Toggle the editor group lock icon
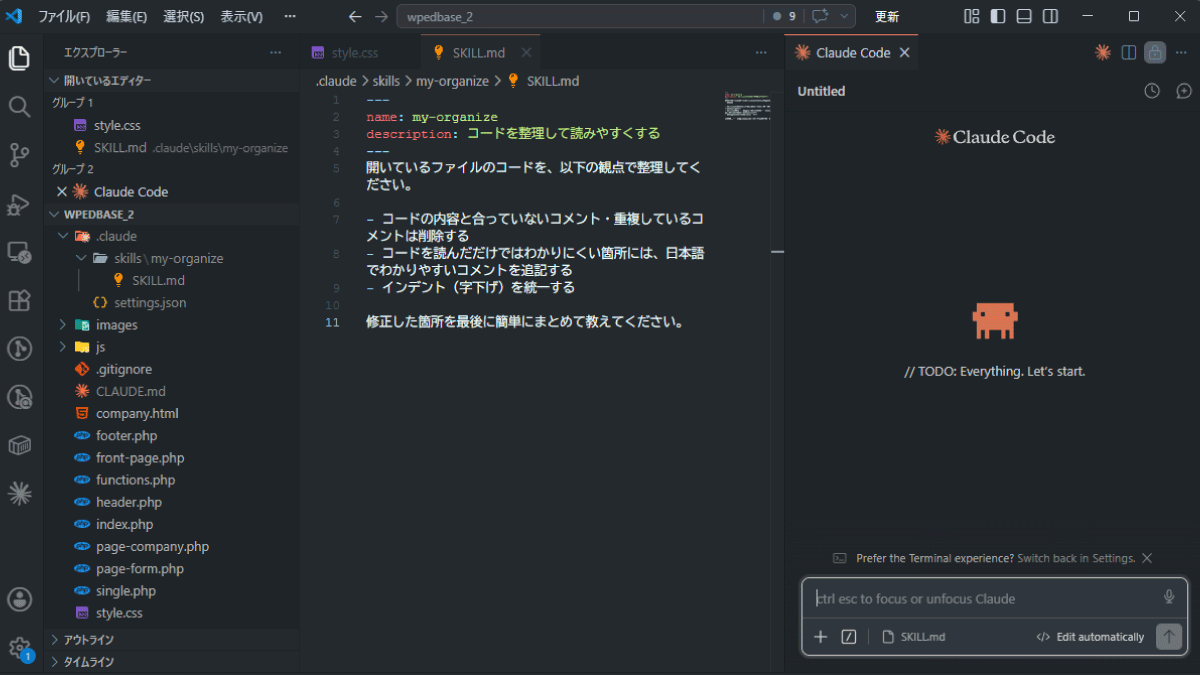 (x=1155, y=53)
